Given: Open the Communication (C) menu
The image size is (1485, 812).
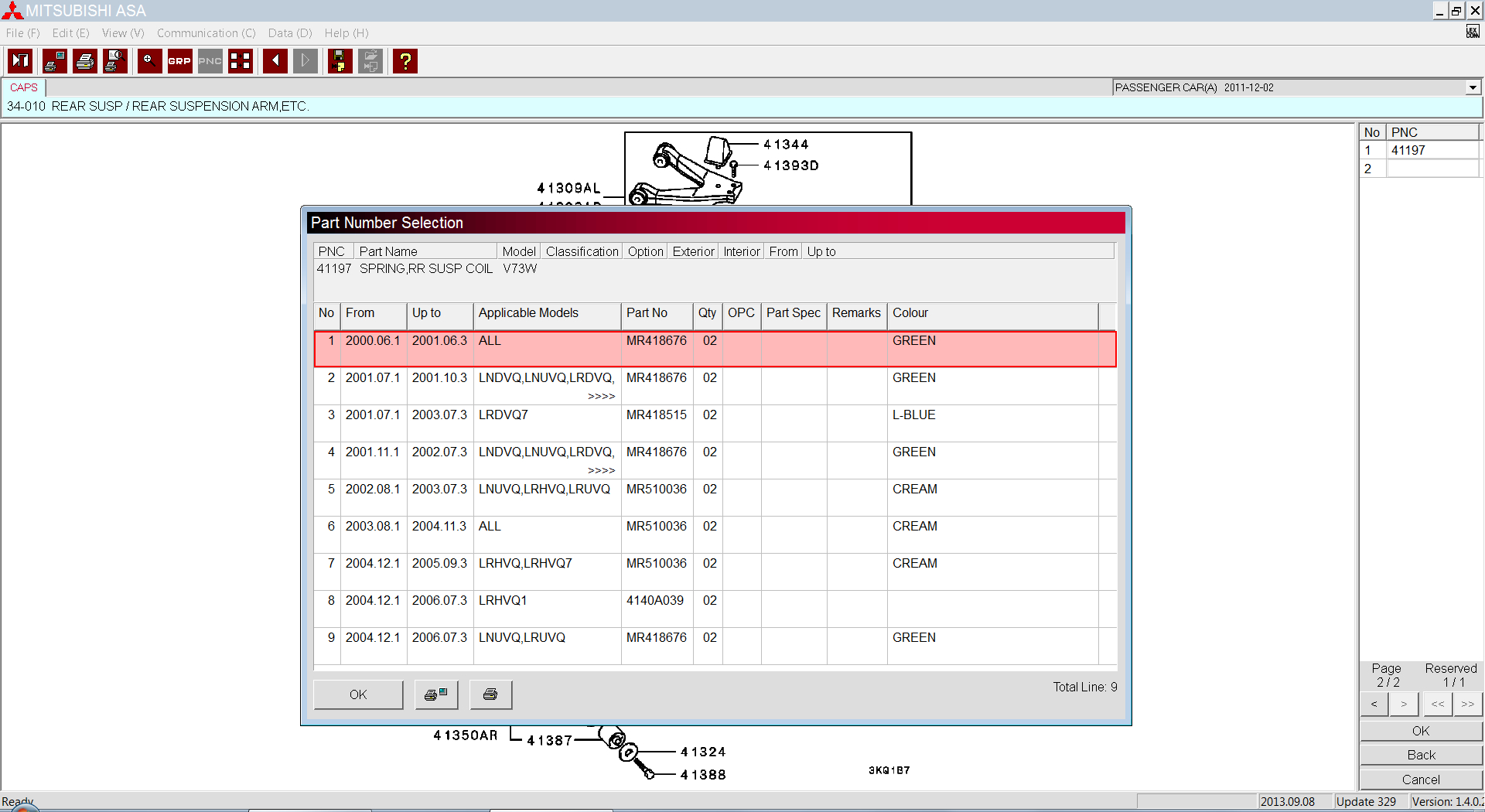Looking at the screenshot, I should tap(206, 33).
